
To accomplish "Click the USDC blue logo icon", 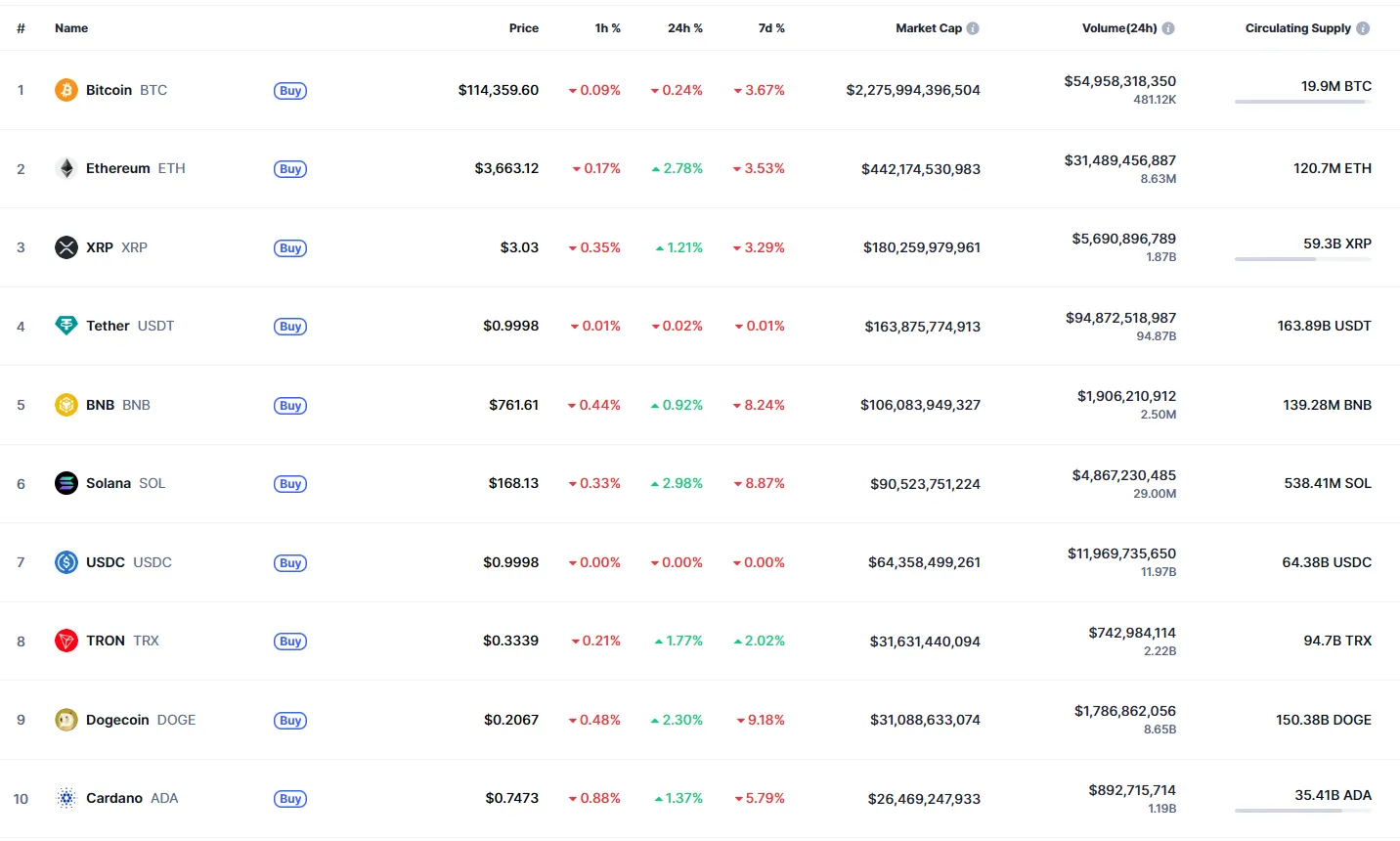I will tap(66, 562).
